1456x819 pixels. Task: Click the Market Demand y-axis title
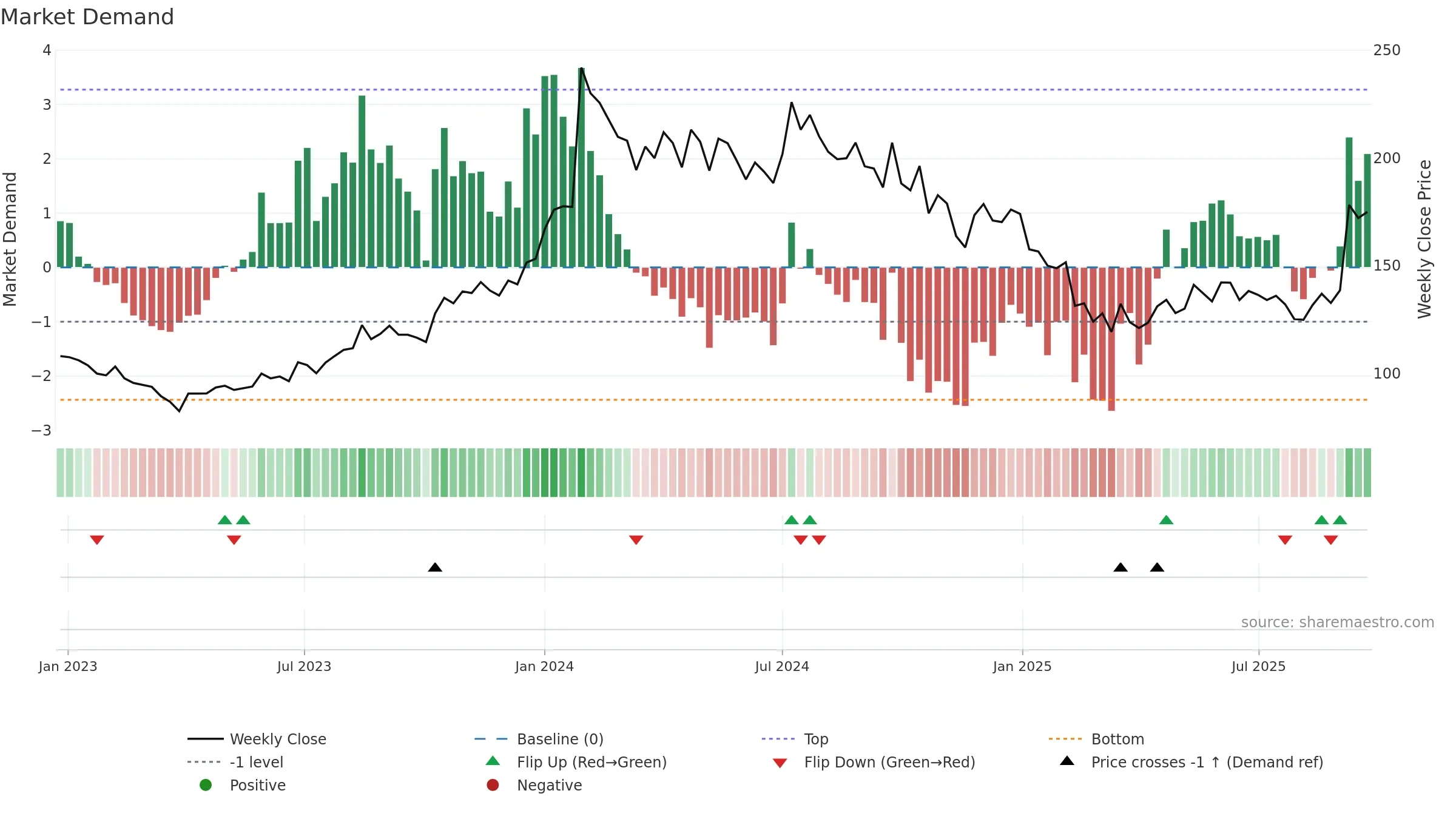pyautogui.click(x=10, y=239)
